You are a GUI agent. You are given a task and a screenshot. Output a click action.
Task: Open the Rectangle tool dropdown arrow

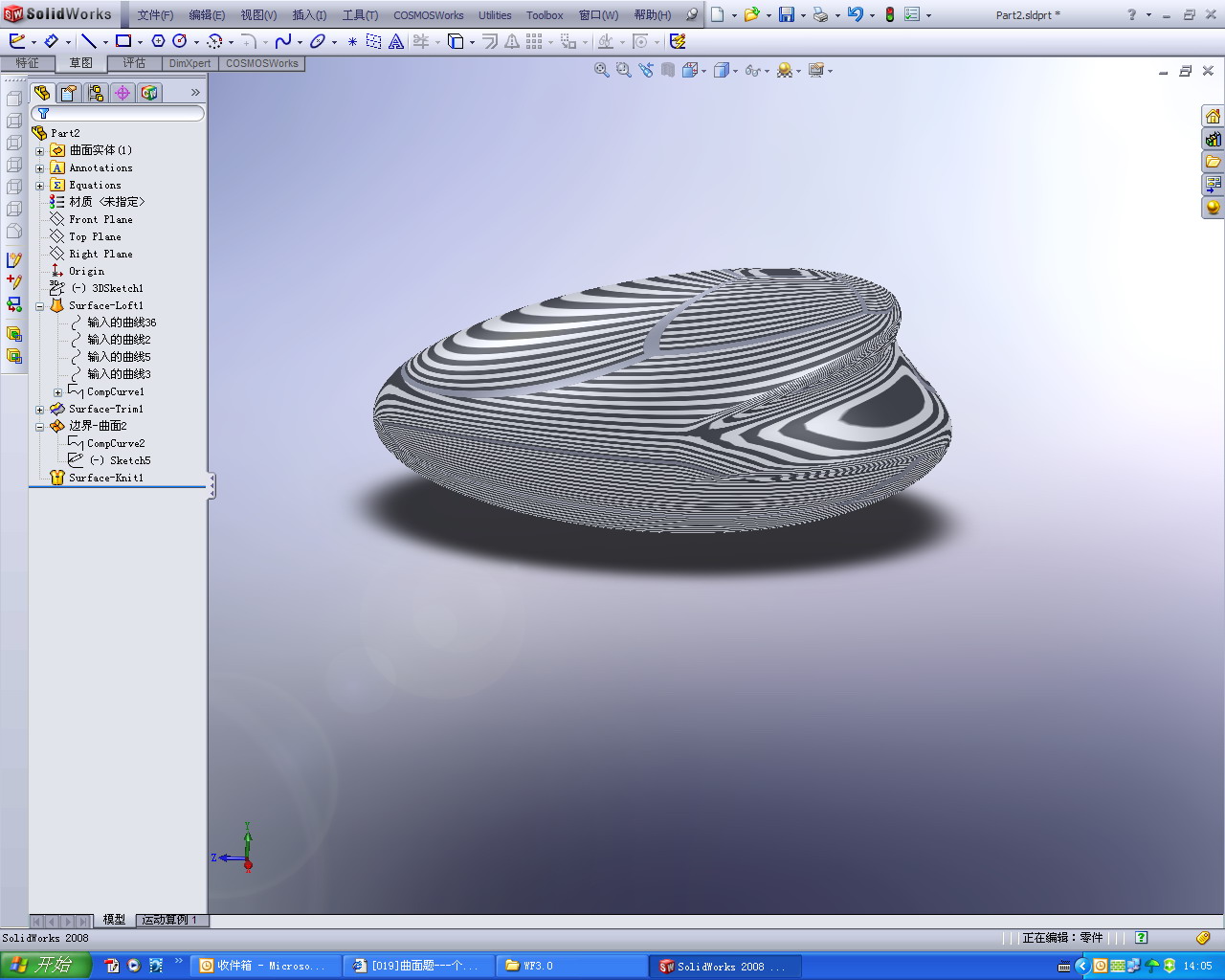tap(140, 42)
